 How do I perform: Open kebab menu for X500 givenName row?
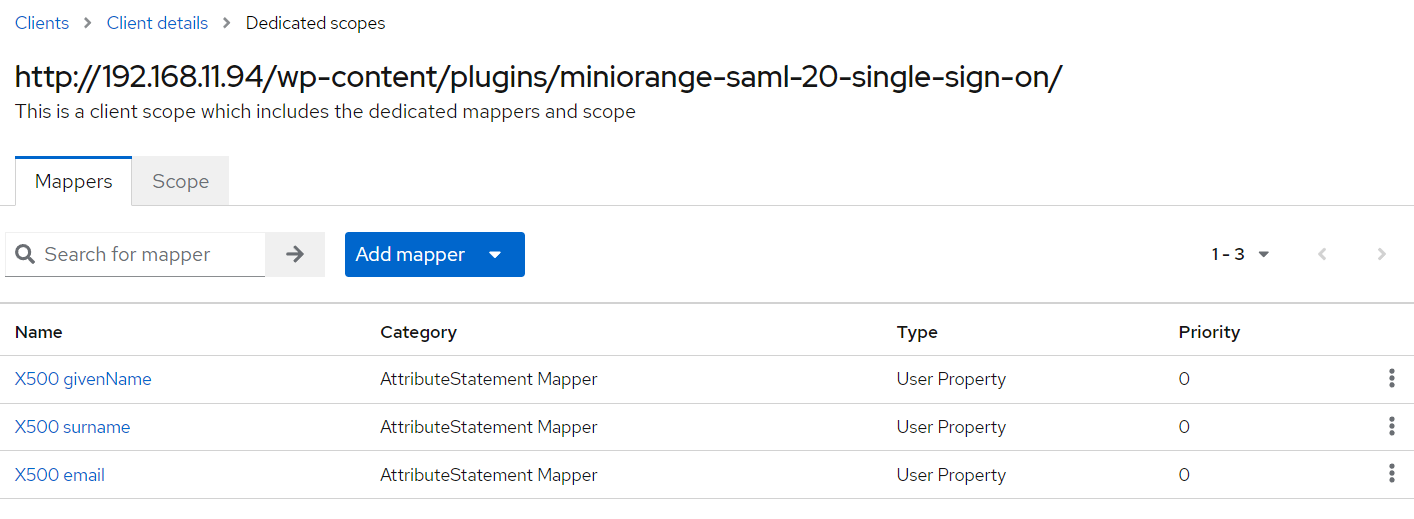(1391, 378)
